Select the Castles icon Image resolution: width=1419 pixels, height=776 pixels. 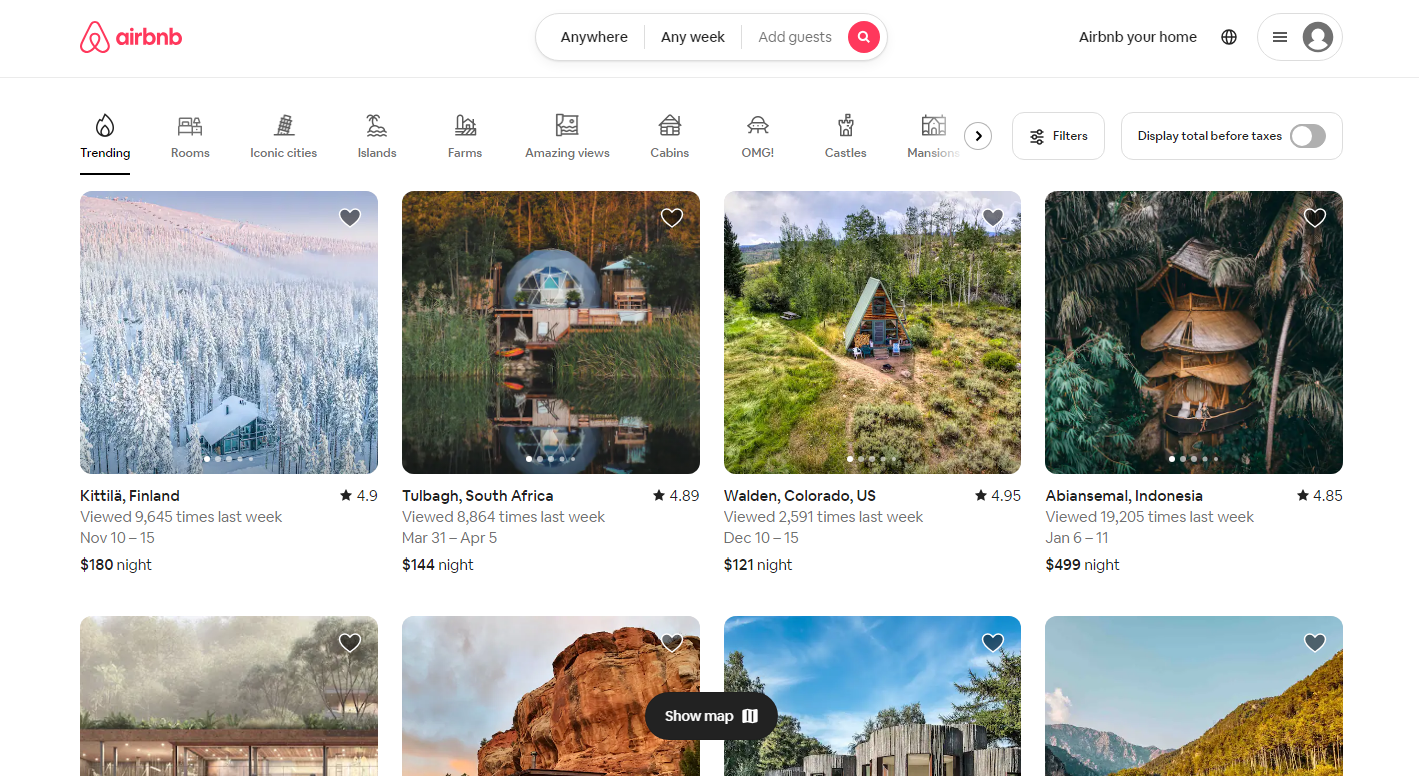pos(846,125)
